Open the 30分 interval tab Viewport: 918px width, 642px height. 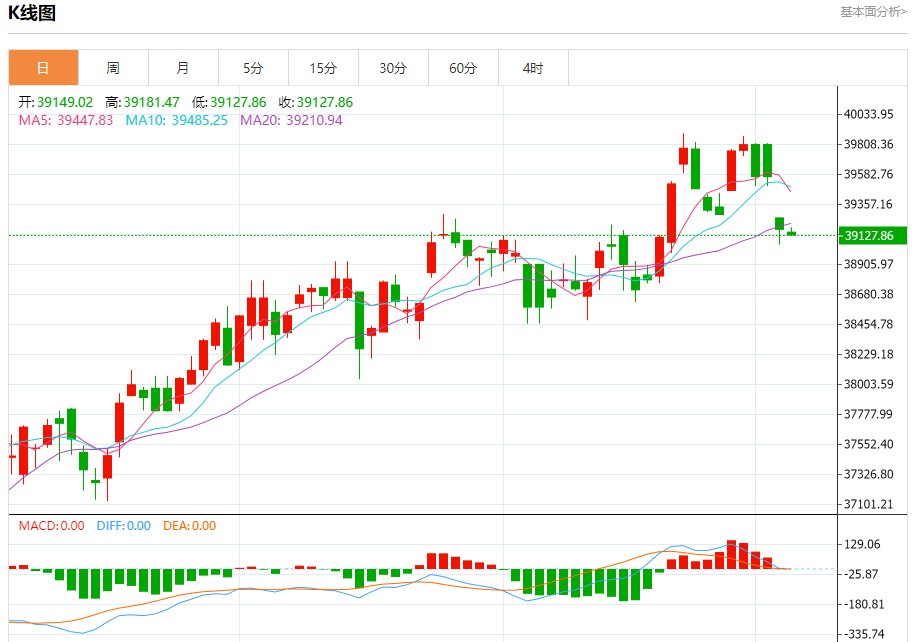(393, 68)
